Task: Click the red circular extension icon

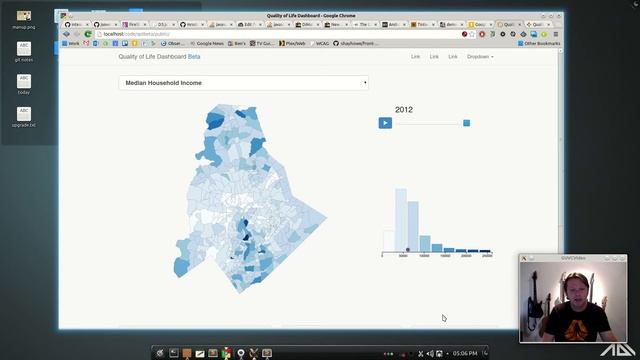Action: click(x=482, y=34)
